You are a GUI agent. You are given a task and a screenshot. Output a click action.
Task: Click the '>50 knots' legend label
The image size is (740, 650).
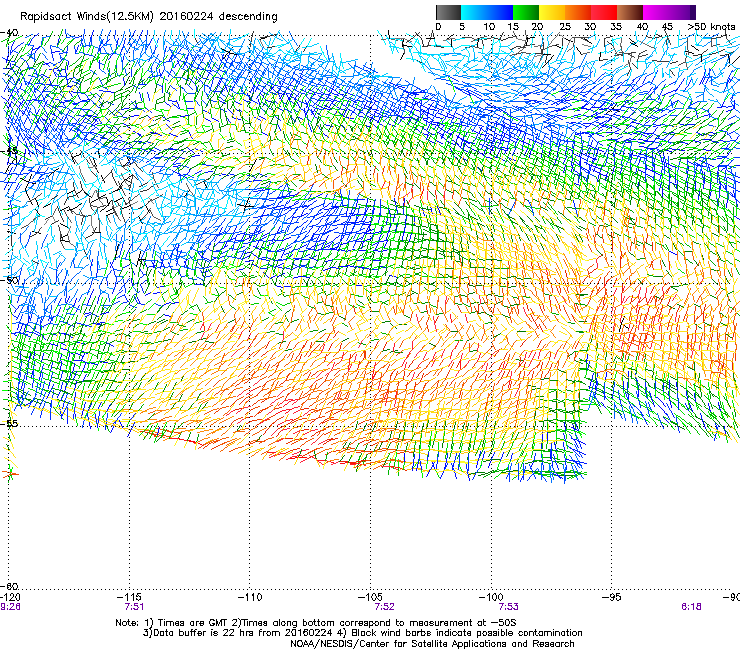click(711, 27)
